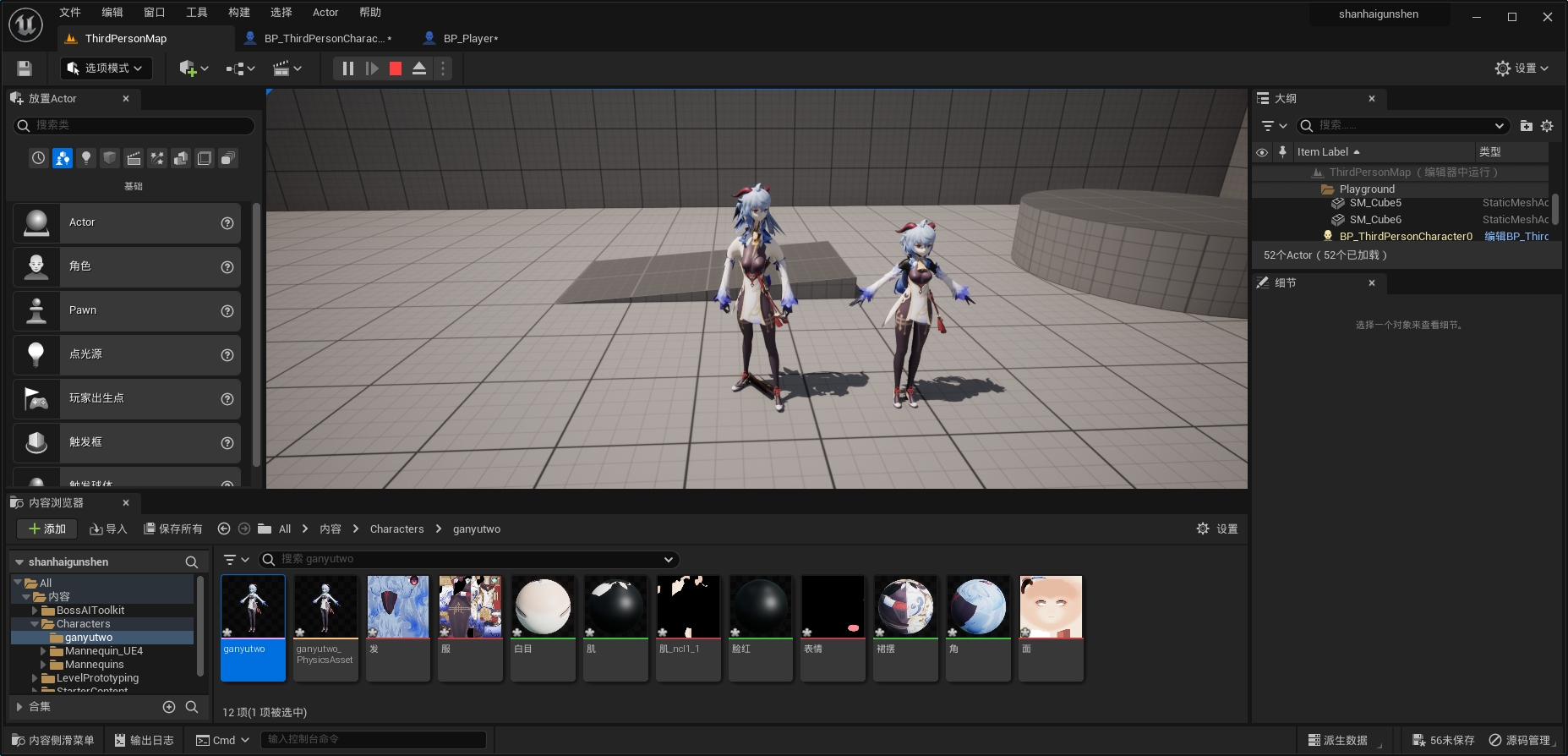The width and height of the screenshot is (1568, 756).
Task: Select the Basic actors category icon
Action: (63, 158)
